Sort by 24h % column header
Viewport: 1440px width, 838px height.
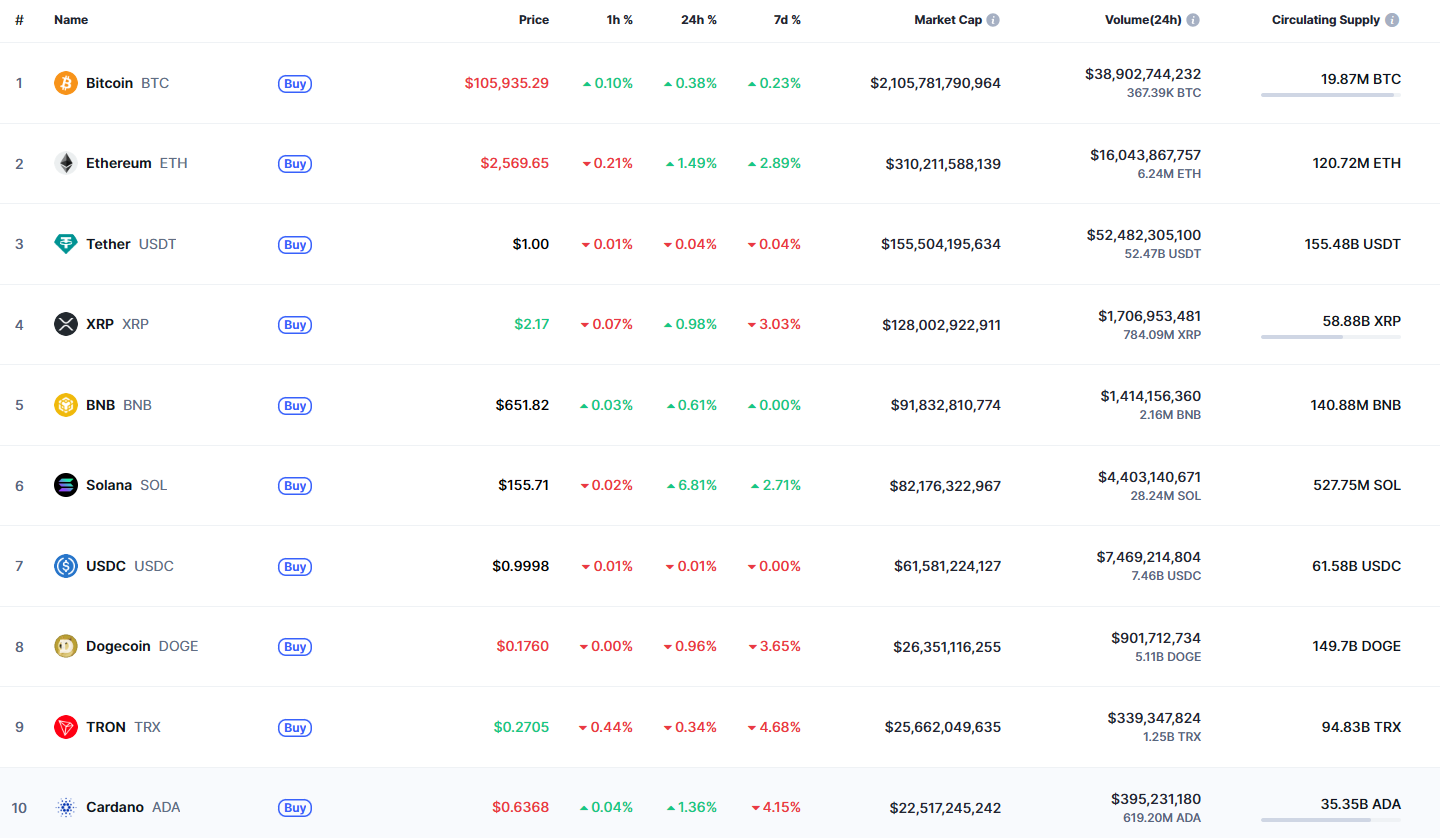(x=699, y=20)
